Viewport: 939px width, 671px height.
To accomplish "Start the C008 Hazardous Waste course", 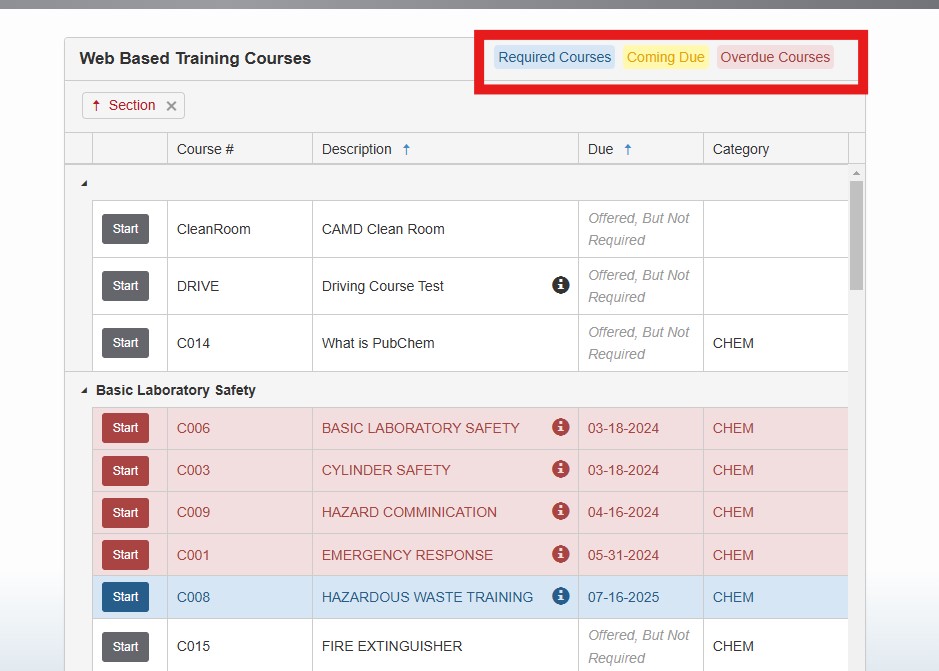I will pyautogui.click(x=125, y=597).
